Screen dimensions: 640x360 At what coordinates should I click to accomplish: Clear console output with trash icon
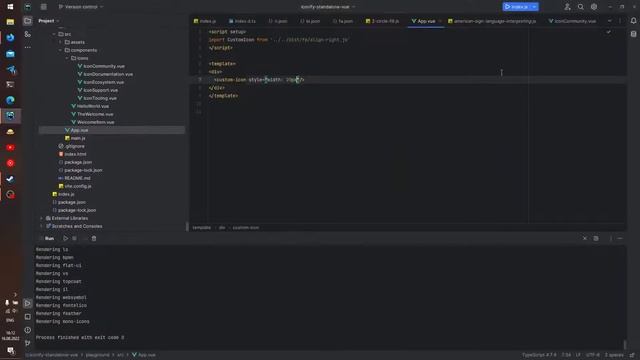pyautogui.click(x=94, y=238)
